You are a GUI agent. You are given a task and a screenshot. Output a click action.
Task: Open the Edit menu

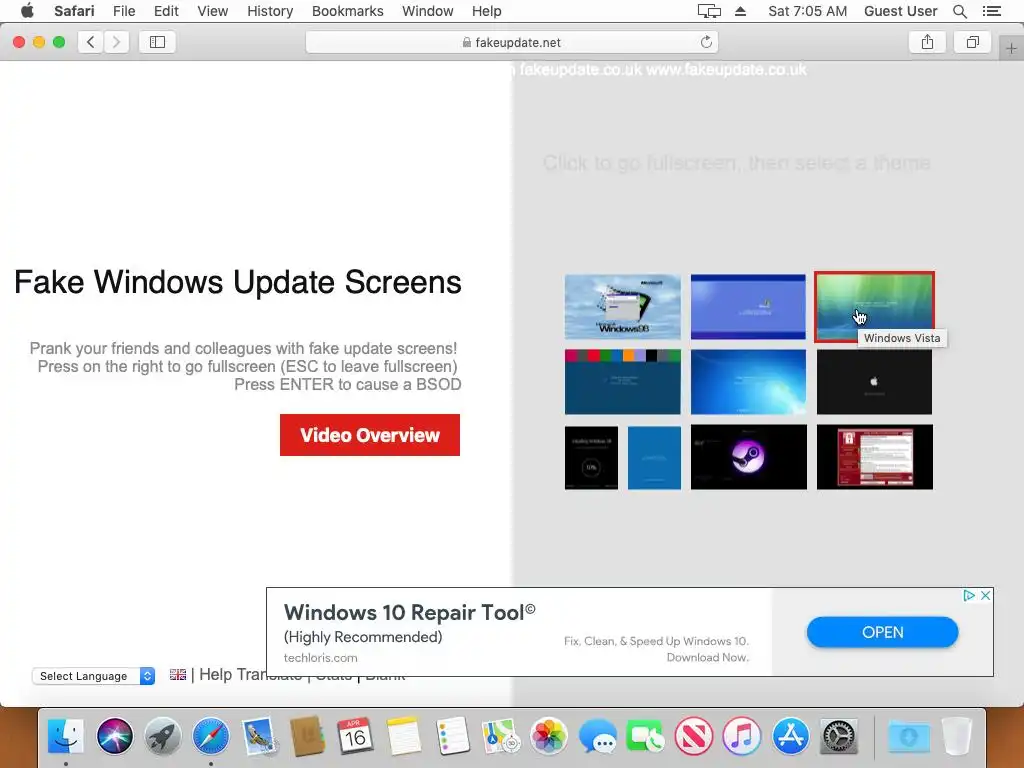[166, 11]
